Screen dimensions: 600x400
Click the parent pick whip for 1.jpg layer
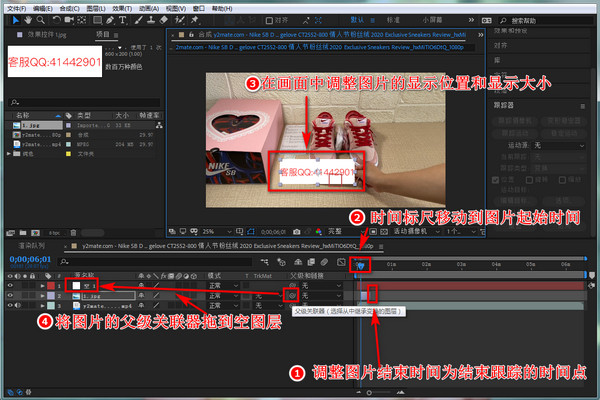tap(292, 296)
